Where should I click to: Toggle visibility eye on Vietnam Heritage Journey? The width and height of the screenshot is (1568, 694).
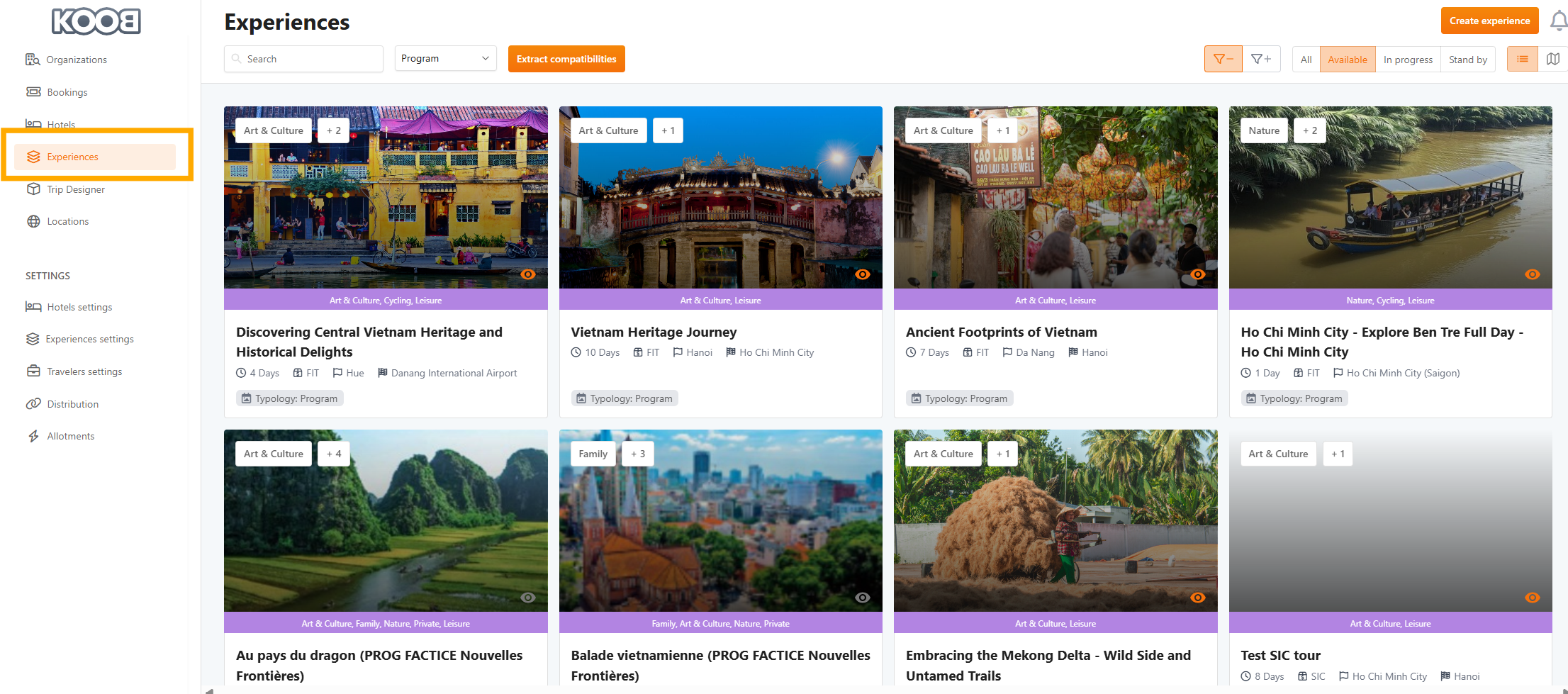pos(862,274)
